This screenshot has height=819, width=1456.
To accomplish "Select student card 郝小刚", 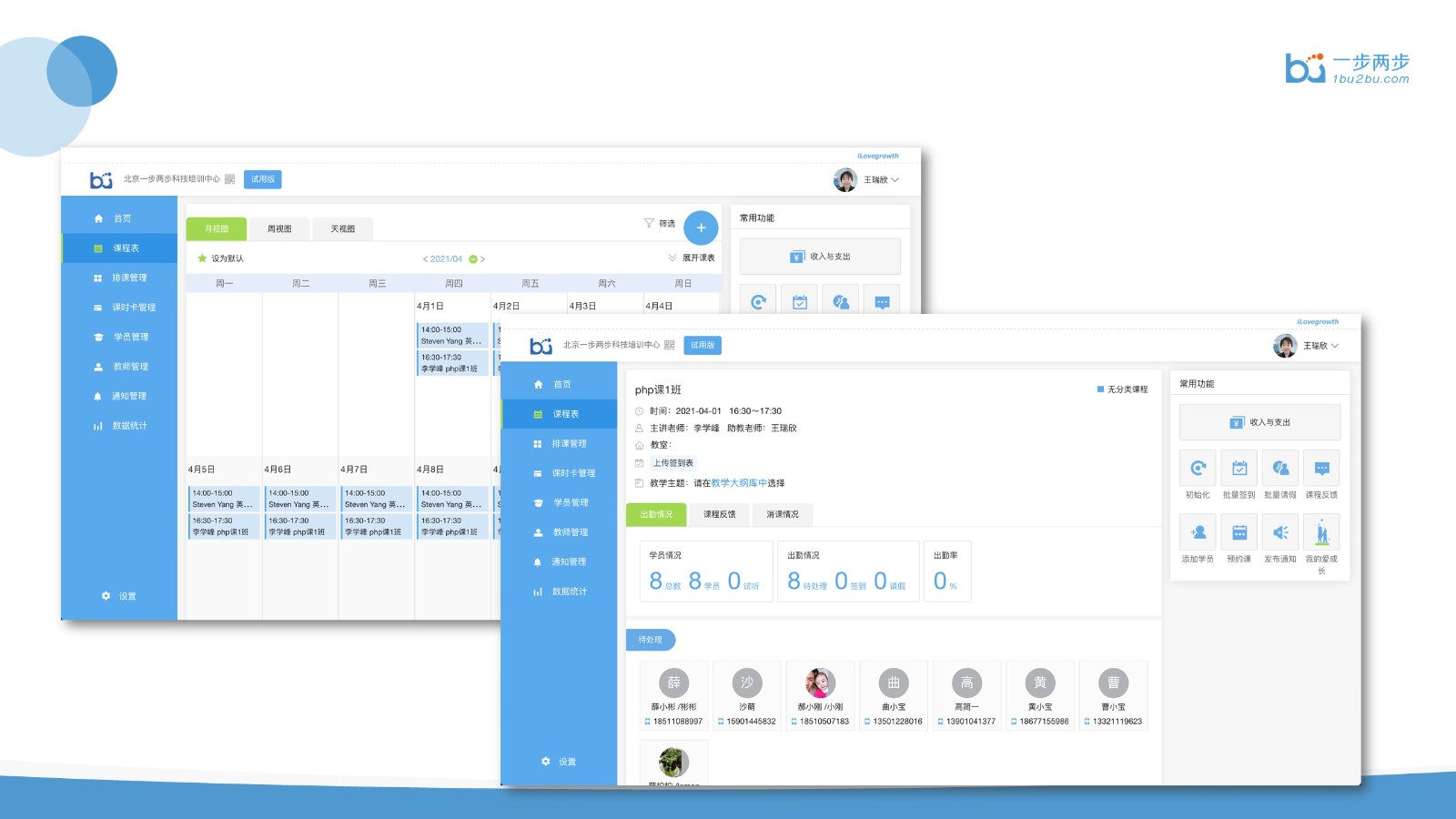I will pos(820,696).
